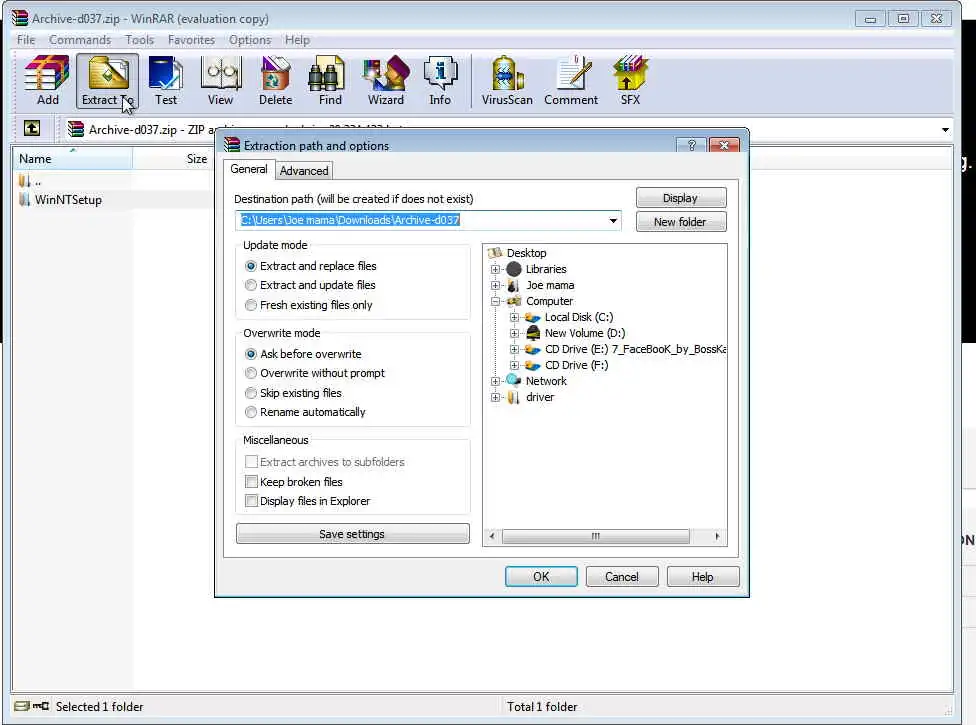
Task: Click the Delete toolbar icon
Action: 275,80
